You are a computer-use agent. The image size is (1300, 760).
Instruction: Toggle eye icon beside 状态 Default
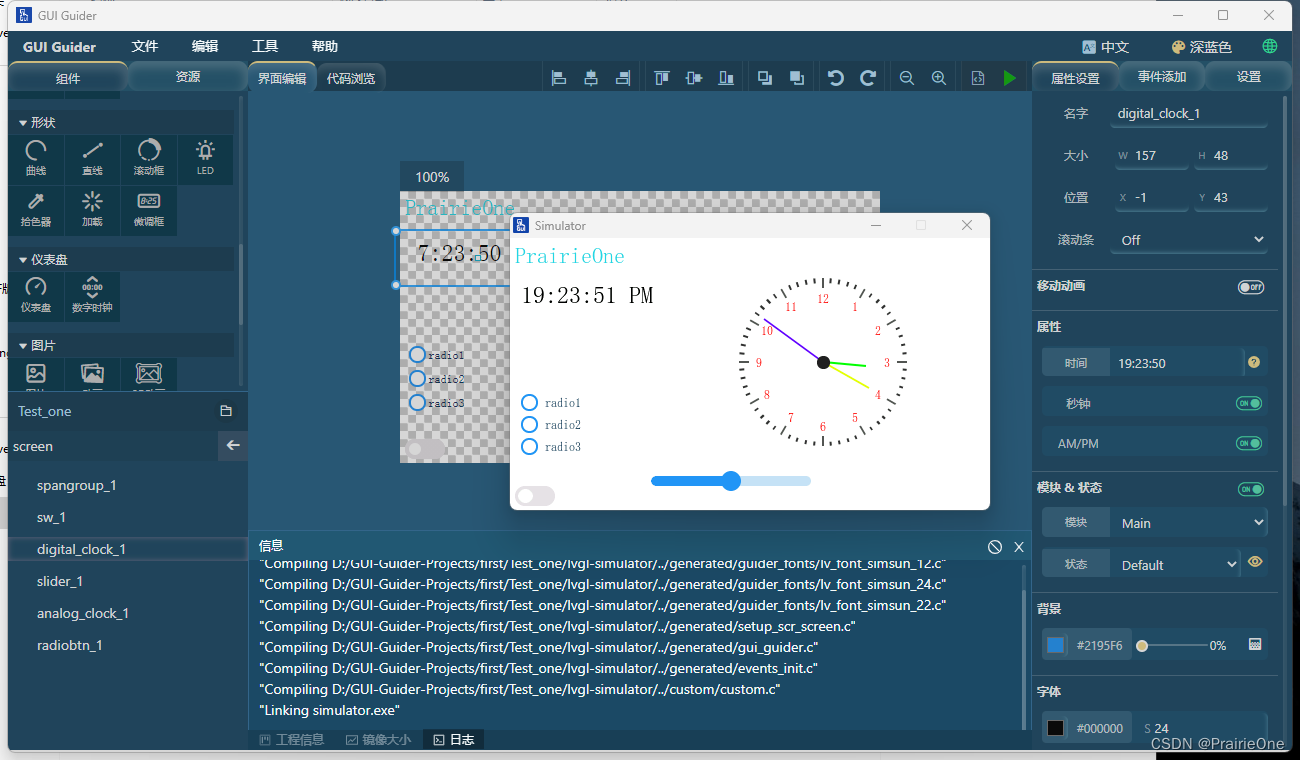[x=1255, y=562]
